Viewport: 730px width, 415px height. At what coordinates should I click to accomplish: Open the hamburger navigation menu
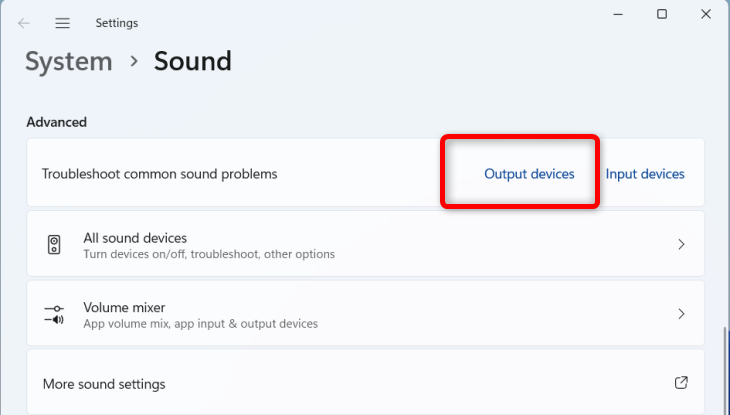click(x=62, y=22)
